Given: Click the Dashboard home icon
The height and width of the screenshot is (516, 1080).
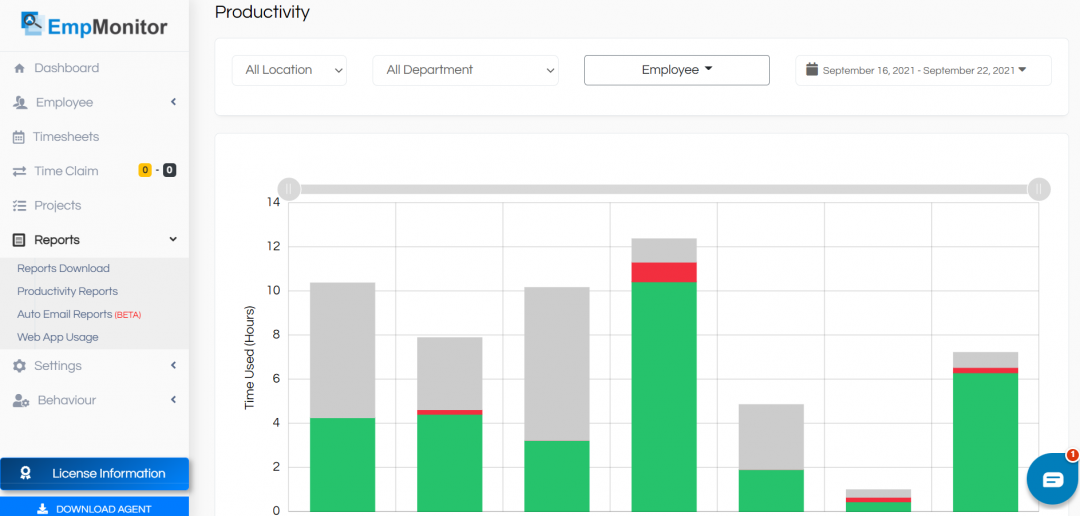Looking at the screenshot, I should point(19,69).
